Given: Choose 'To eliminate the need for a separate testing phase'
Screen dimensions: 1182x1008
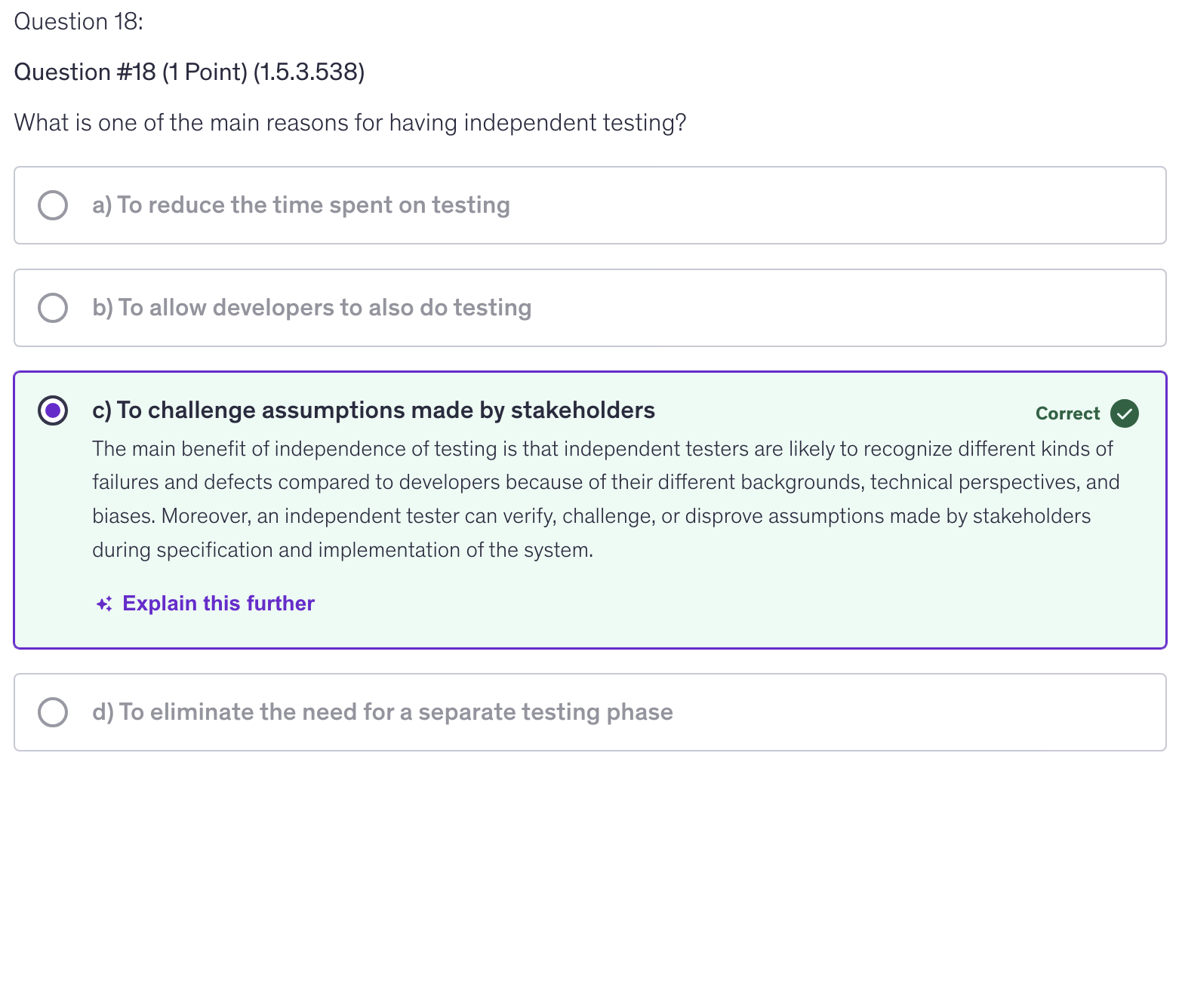Looking at the screenshot, I should [x=396, y=712].
